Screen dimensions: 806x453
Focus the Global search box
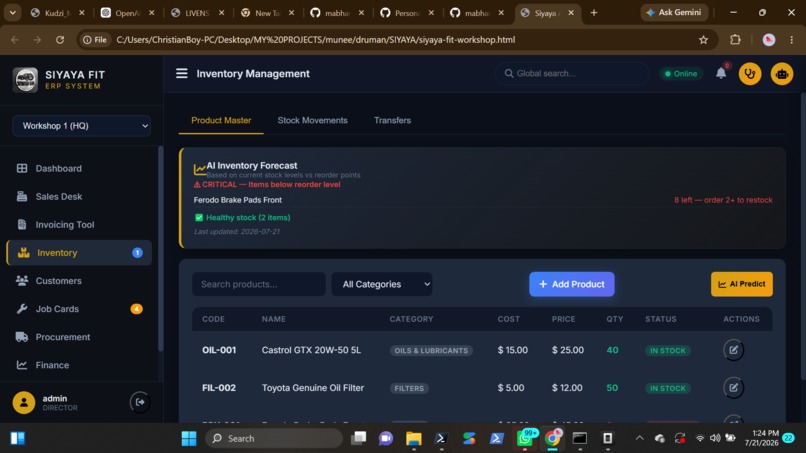[572, 74]
